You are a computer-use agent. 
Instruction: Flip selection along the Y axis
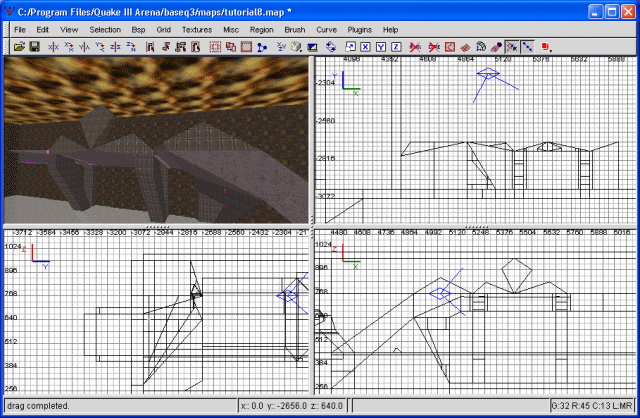(x=84, y=47)
